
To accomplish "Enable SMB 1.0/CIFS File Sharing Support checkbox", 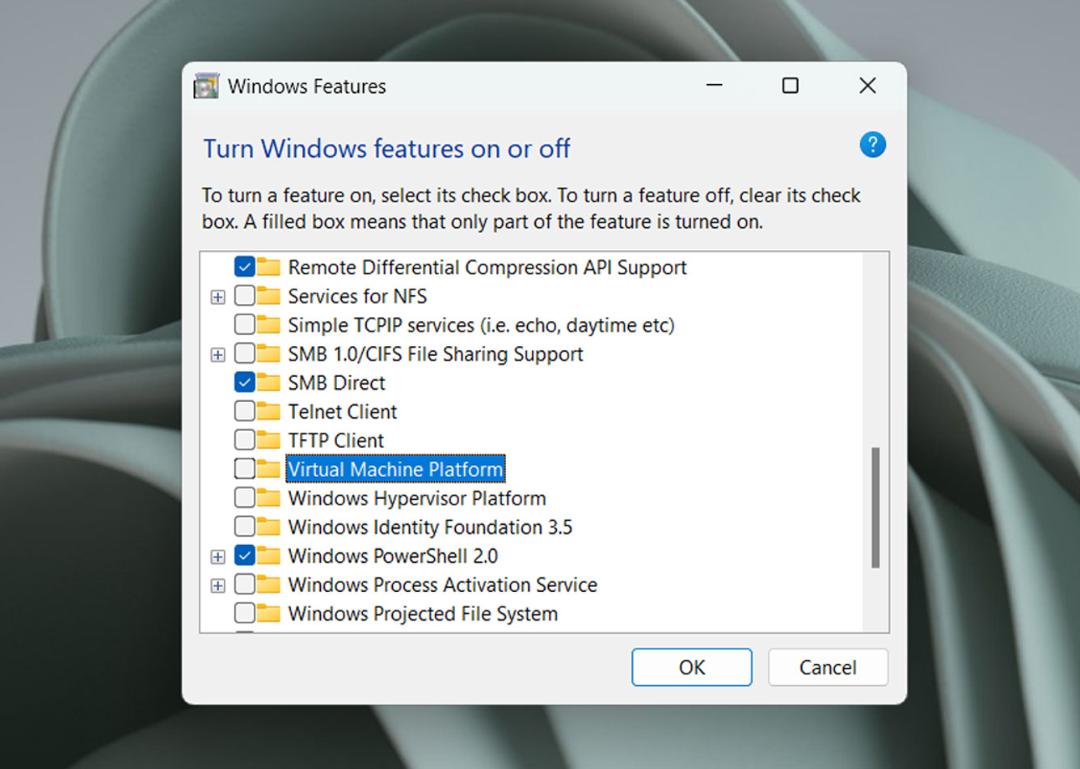I will (x=245, y=353).
